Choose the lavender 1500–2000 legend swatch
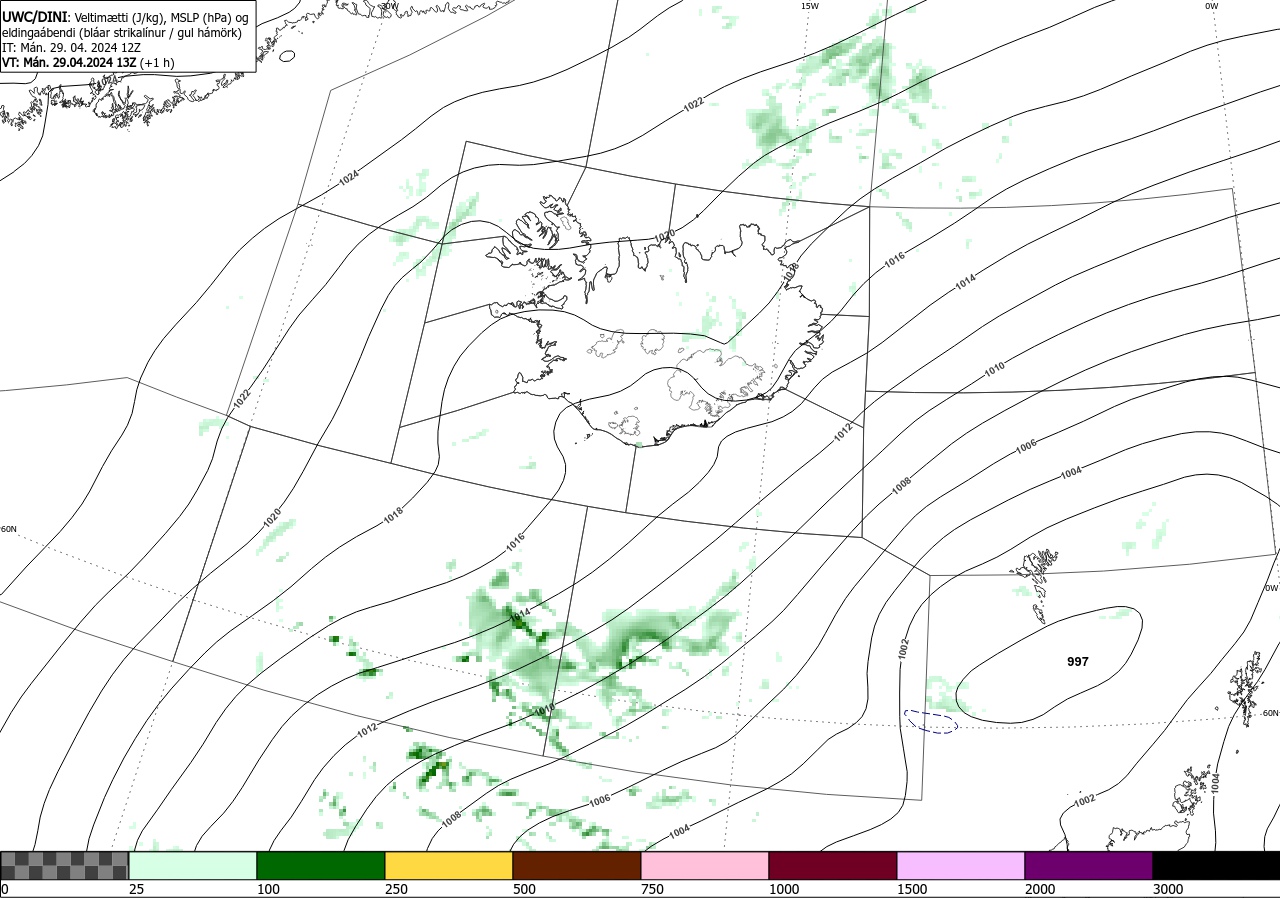Screen dimensions: 1280x898 tap(961, 865)
